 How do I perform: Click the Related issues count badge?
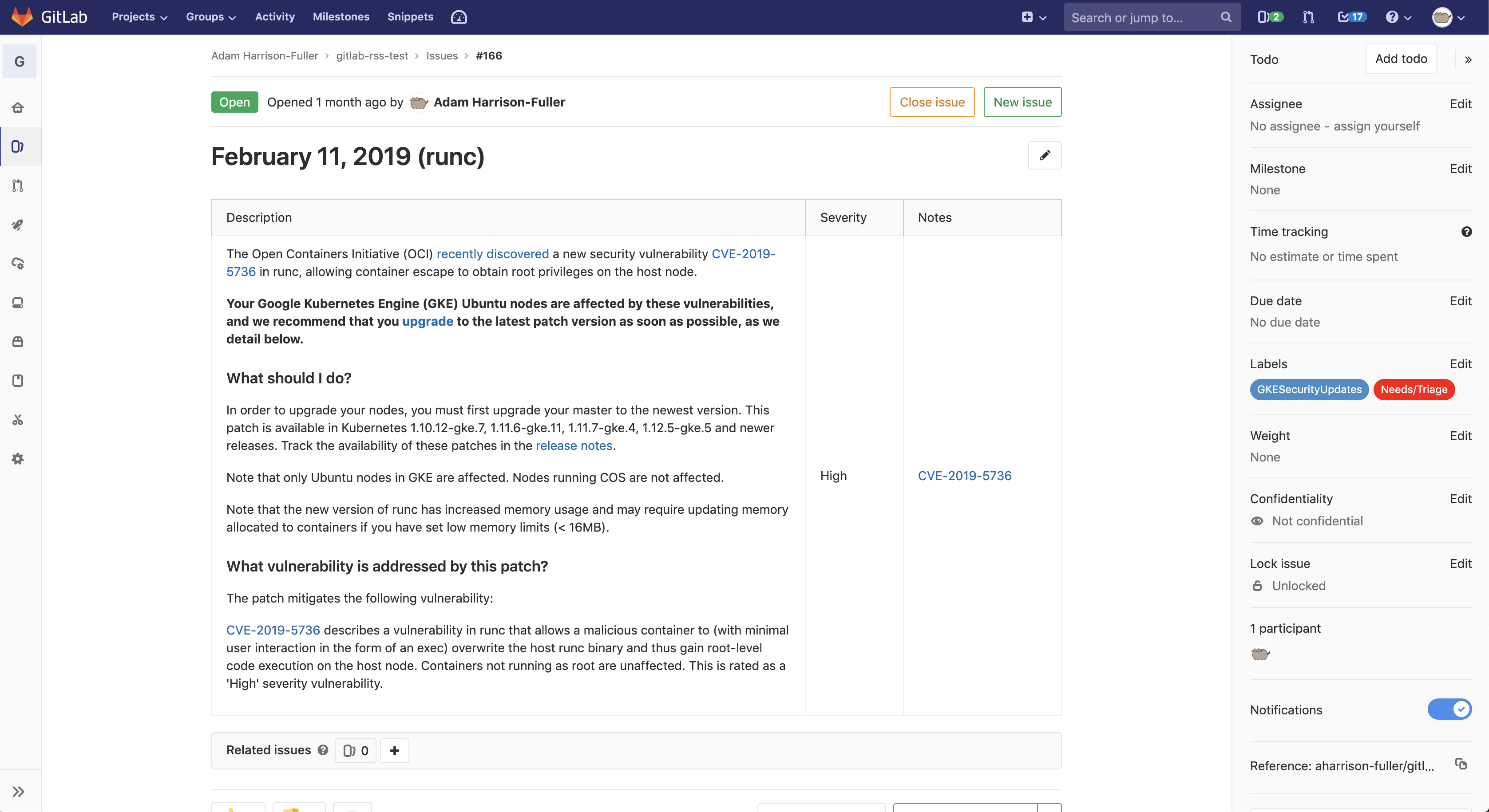[x=356, y=750]
